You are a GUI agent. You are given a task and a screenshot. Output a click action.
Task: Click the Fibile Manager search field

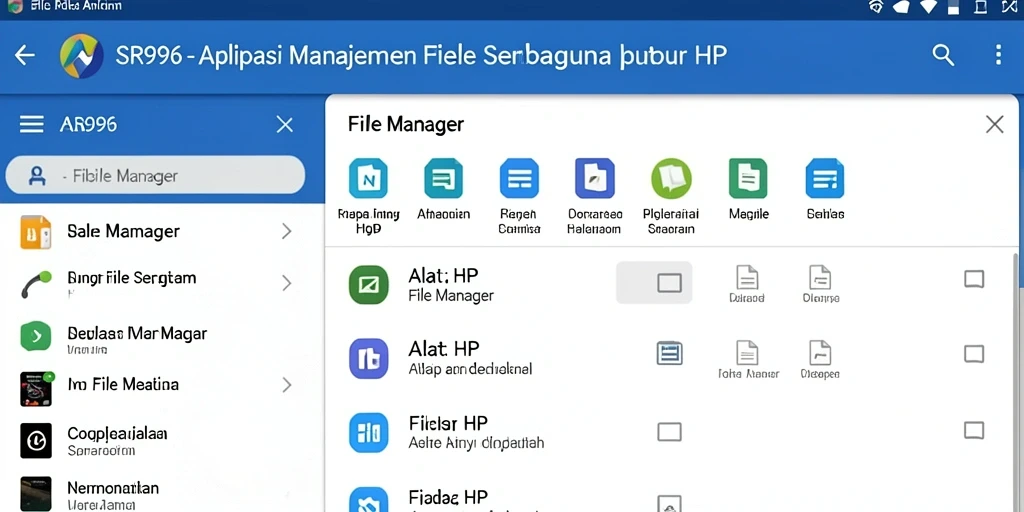(155, 176)
